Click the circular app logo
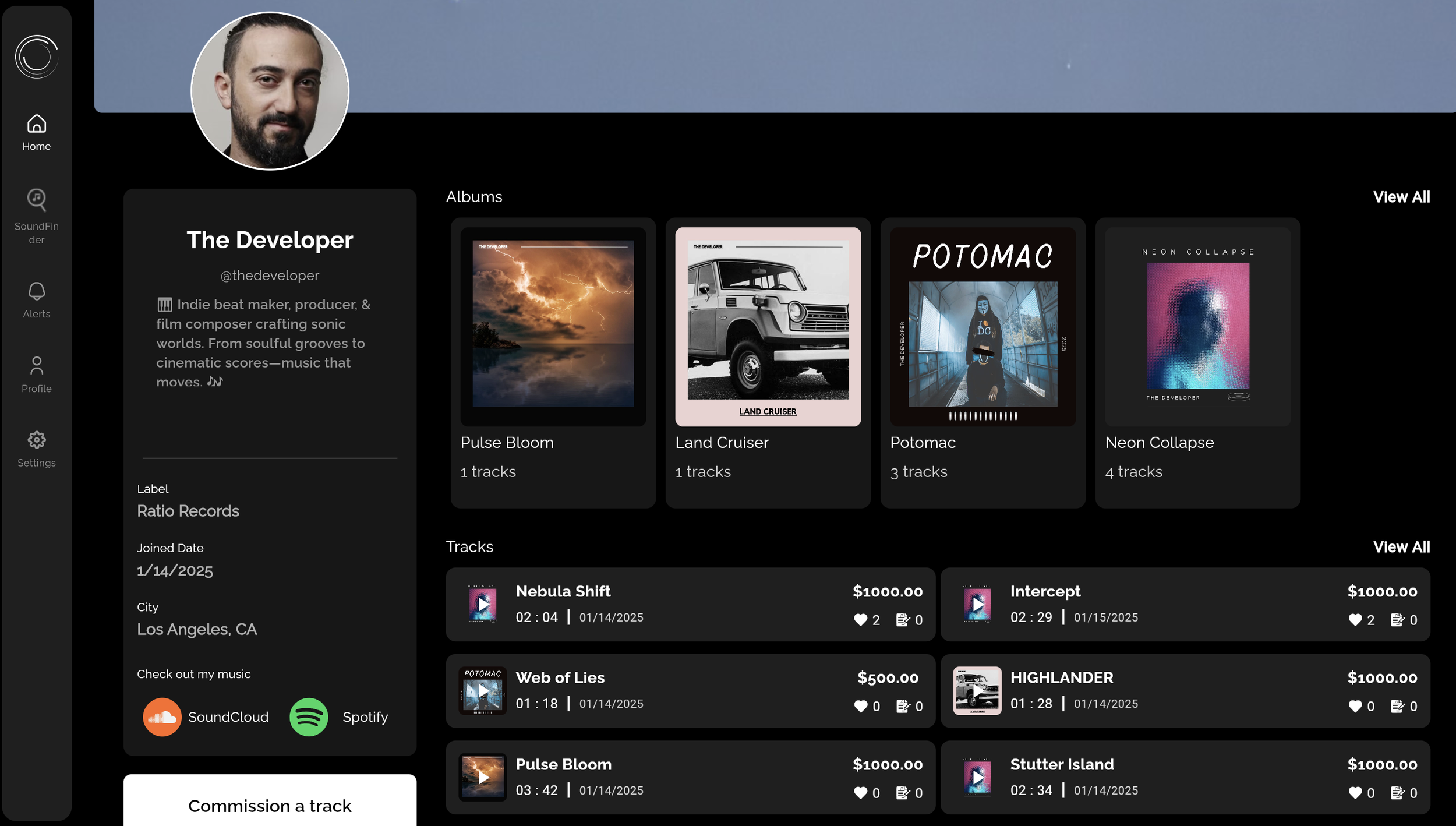This screenshot has width=1456, height=826. [36, 57]
